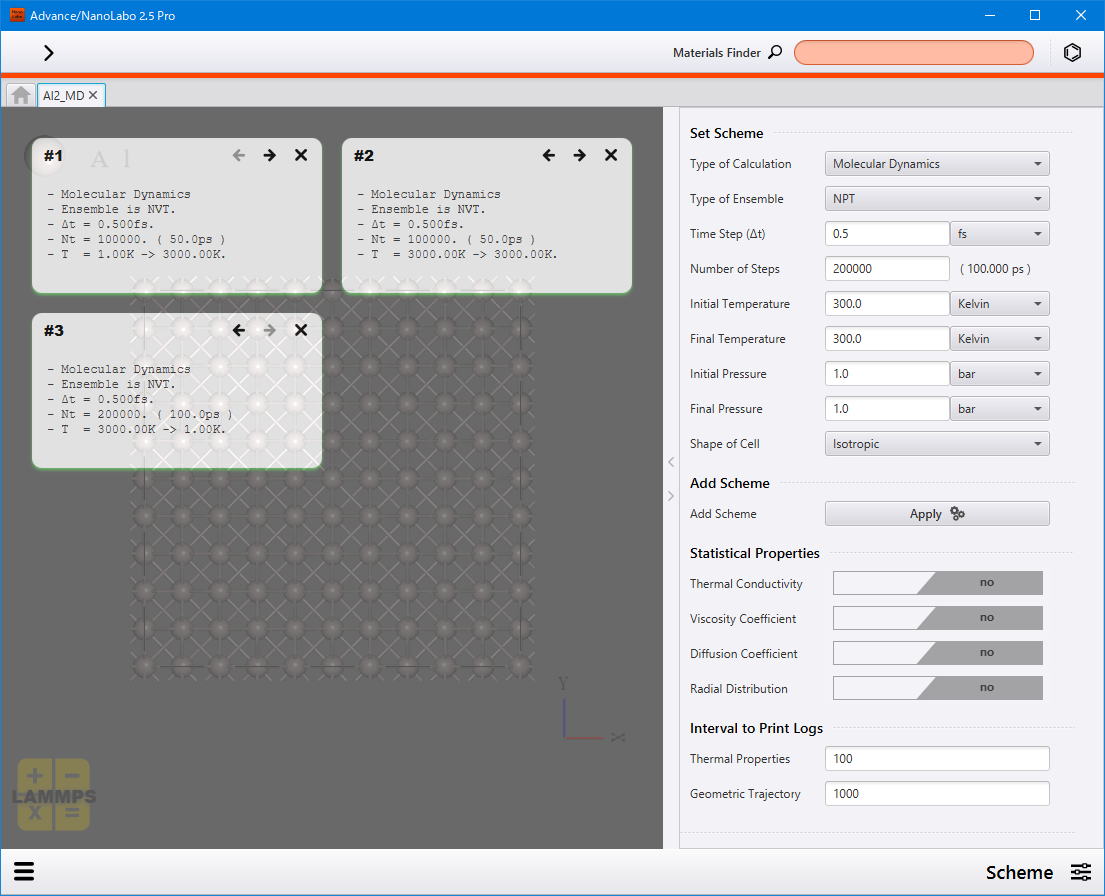Expand panel with the right chevron splitter
The width and height of the screenshot is (1105, 896).
coord(671,496)
